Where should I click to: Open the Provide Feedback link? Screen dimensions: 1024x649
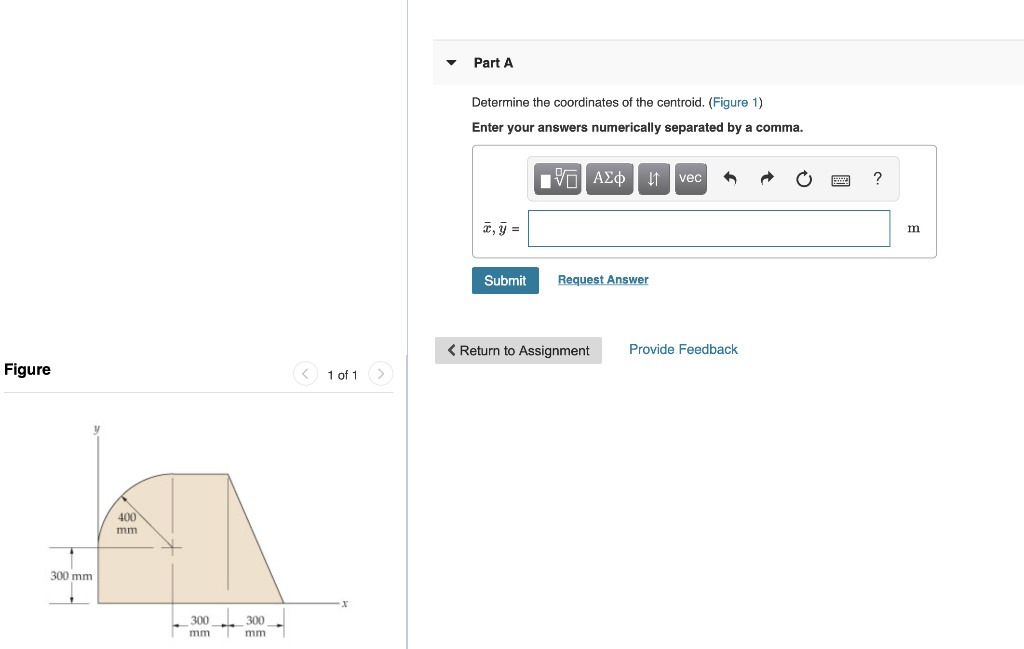click(683, 349)
